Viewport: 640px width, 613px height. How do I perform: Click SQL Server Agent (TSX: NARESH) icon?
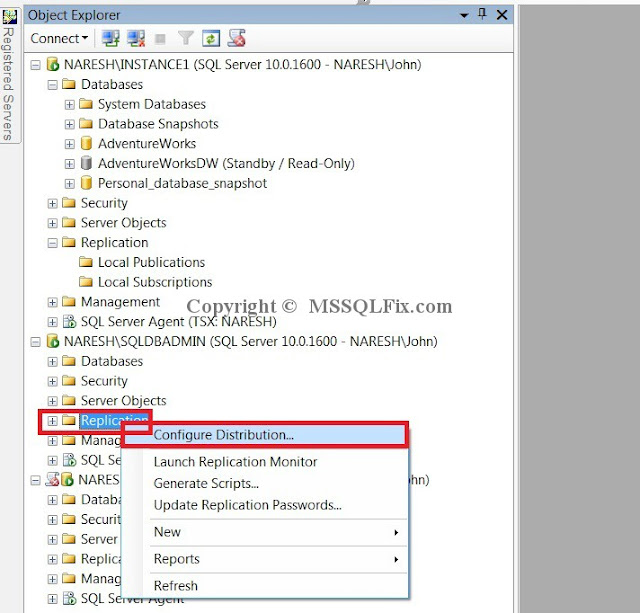tap(69, 322)
